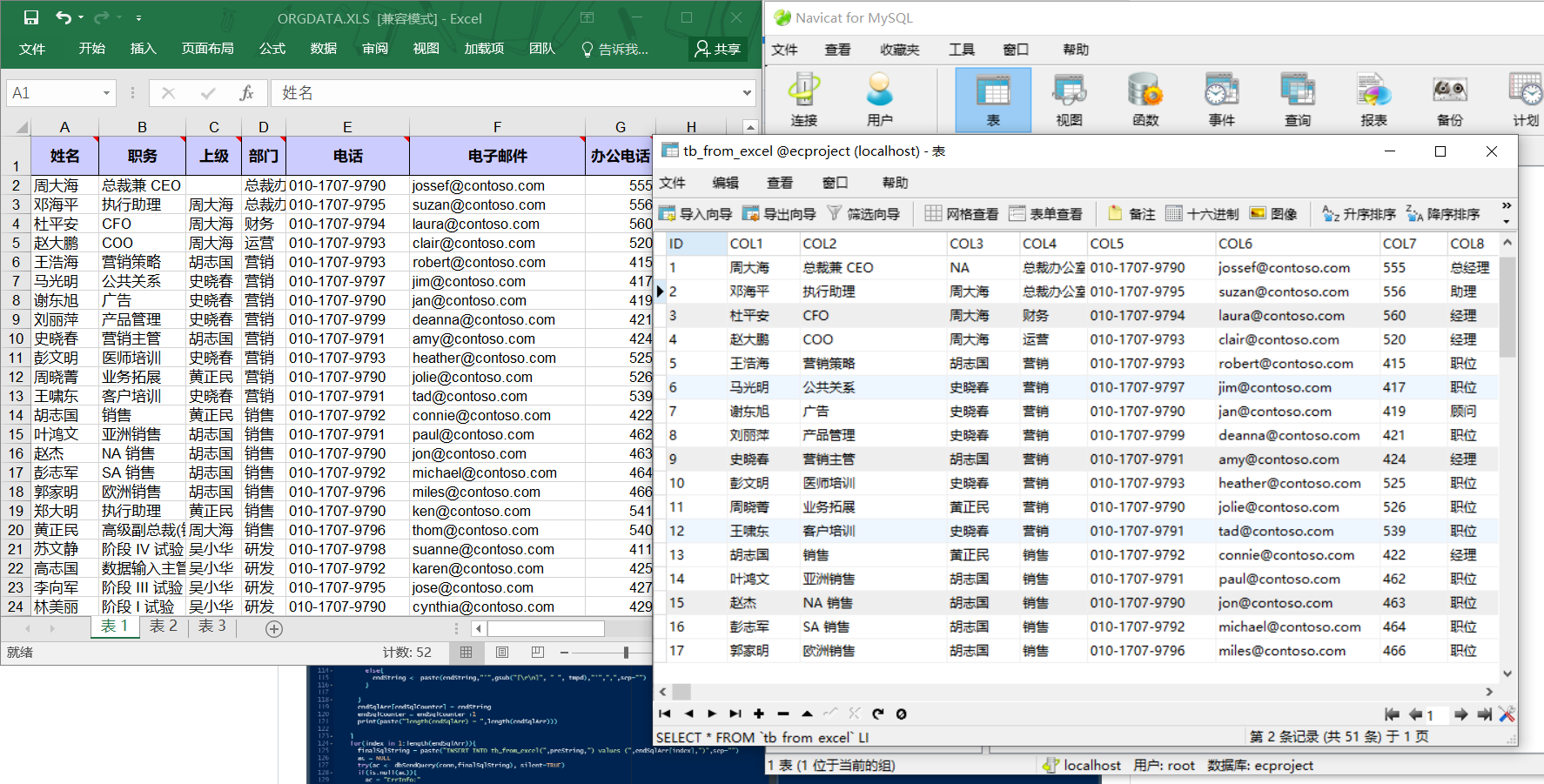Expand the Excel formula bar
The height and width of the screenshot is (784, 1544).
pos(747,93)
